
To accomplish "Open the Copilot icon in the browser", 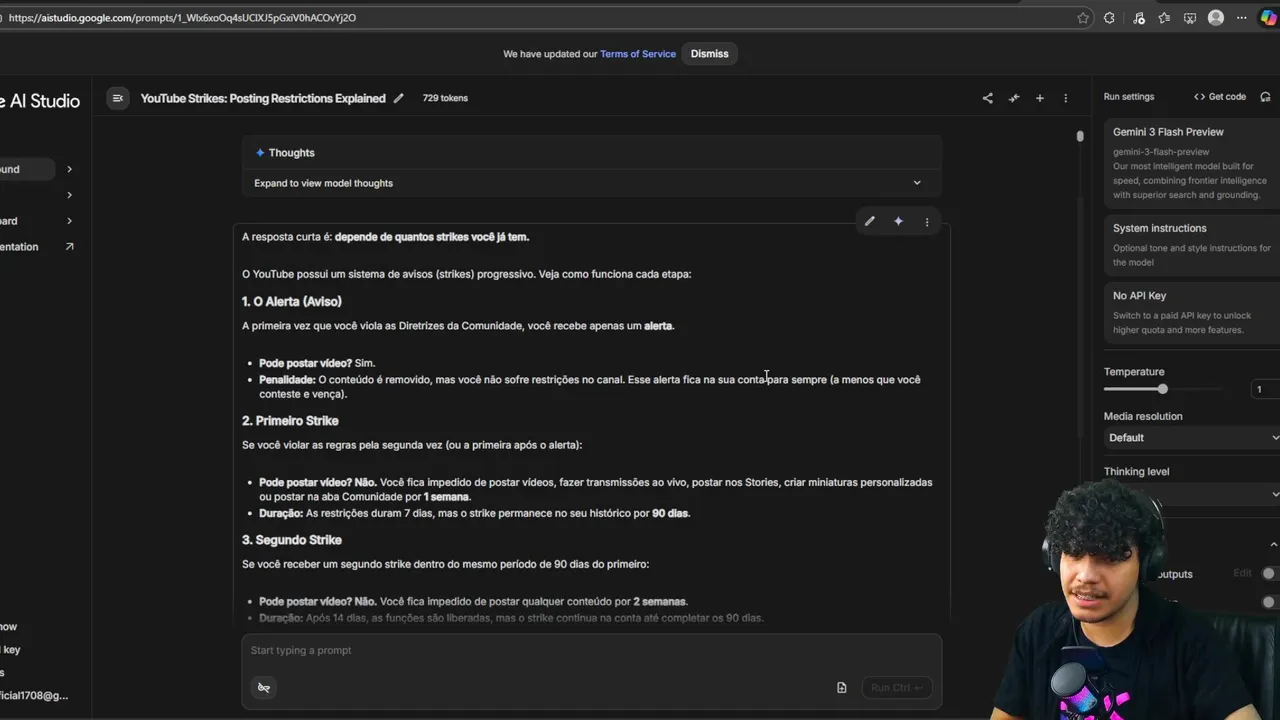I will [1269, 17].
